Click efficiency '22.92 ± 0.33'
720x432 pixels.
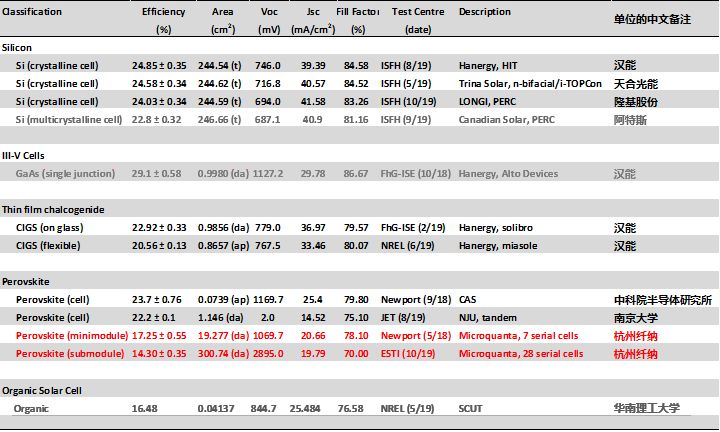(159, 228)
